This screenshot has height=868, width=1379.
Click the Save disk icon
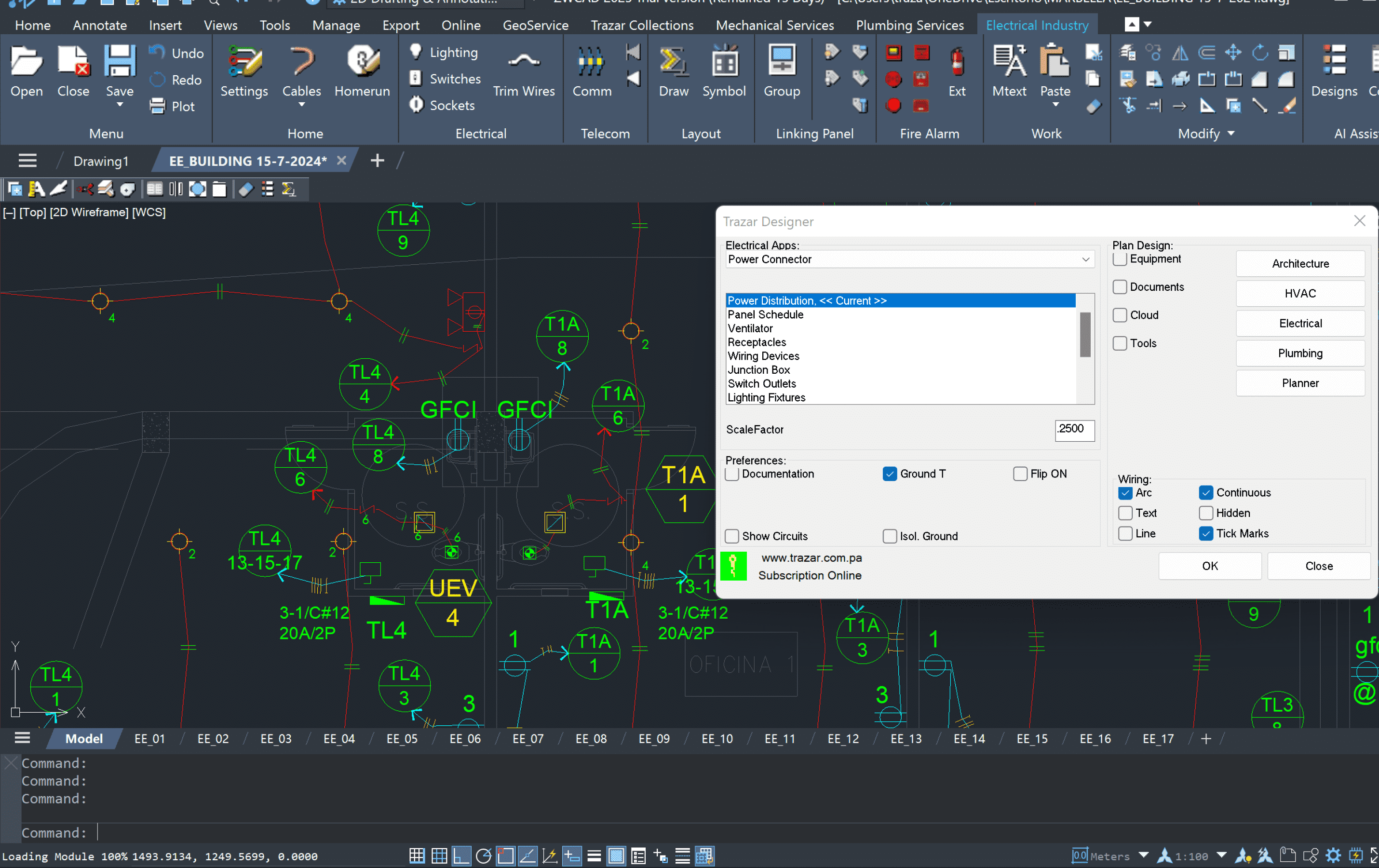[119, 62]
